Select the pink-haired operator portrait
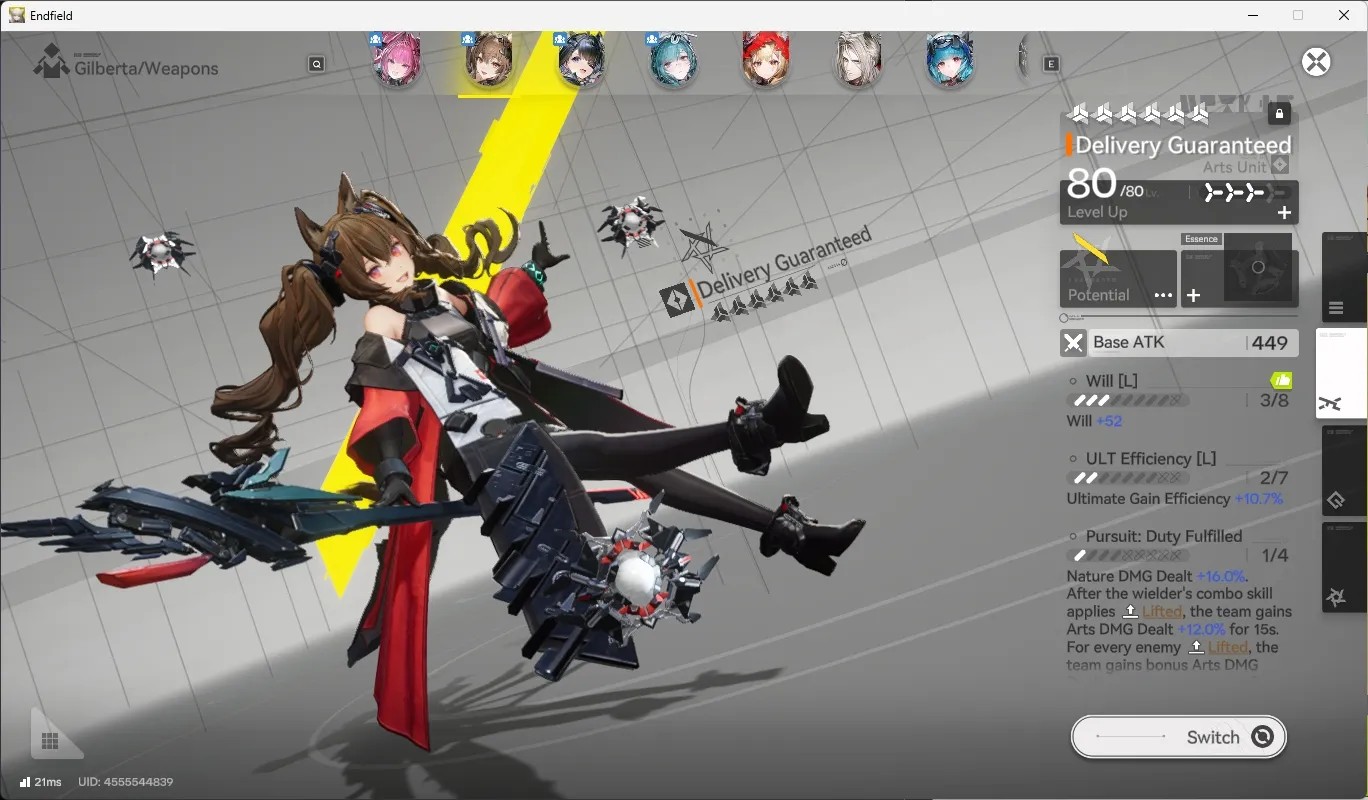Image resolution: width=1368 pixels, height=800 pixels. click(396, 60)
